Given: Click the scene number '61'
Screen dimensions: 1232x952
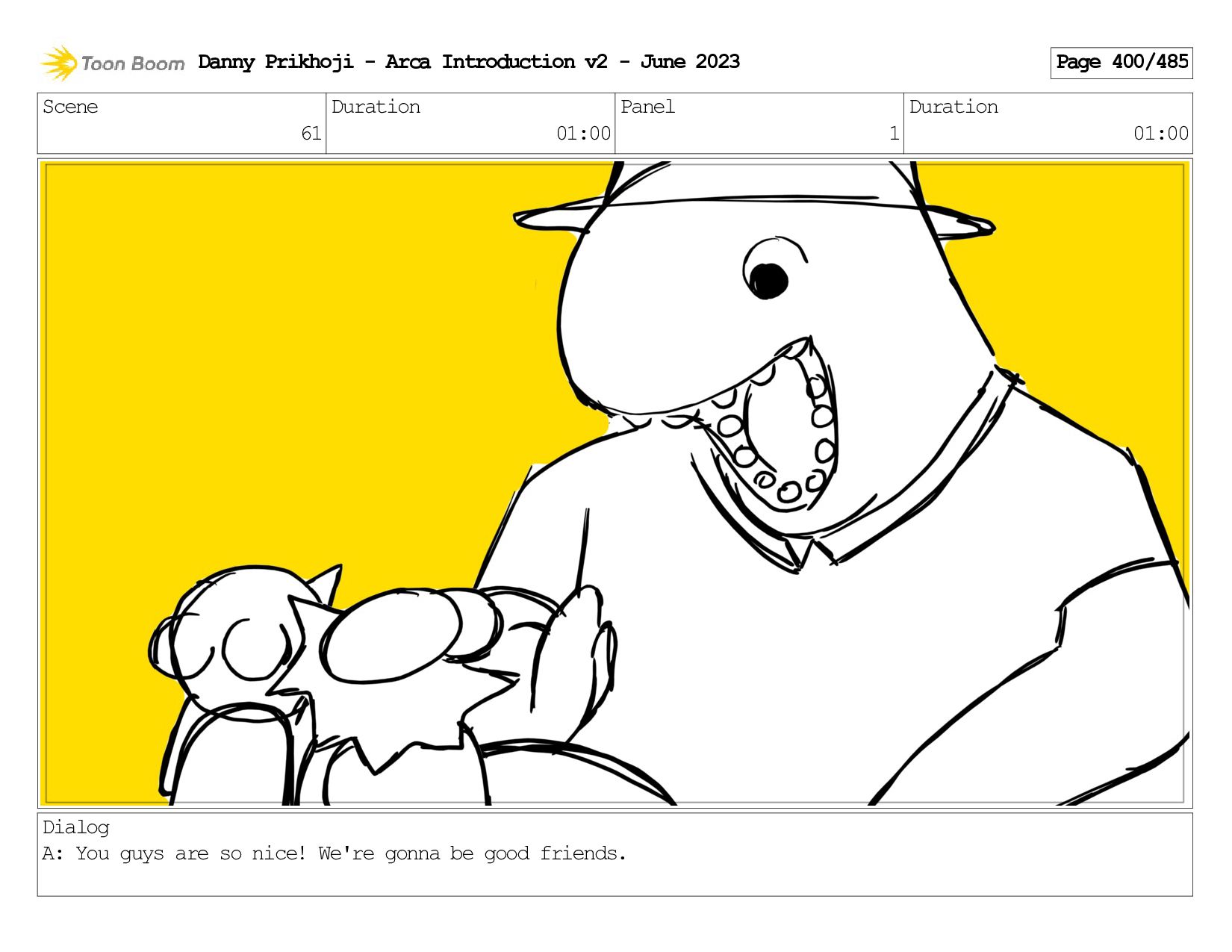Looking at the screenshot, I should click(311, 134).
